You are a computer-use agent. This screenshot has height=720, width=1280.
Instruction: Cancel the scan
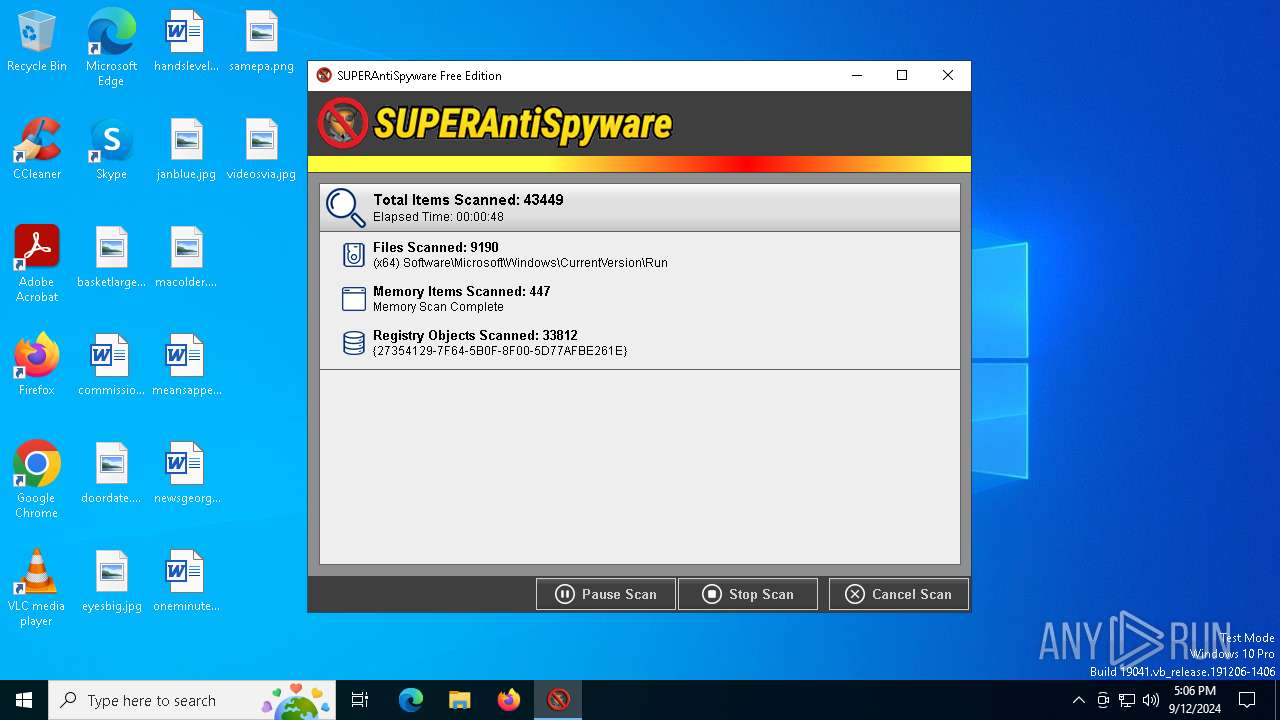pyautogui.click(x=898, y=594)
